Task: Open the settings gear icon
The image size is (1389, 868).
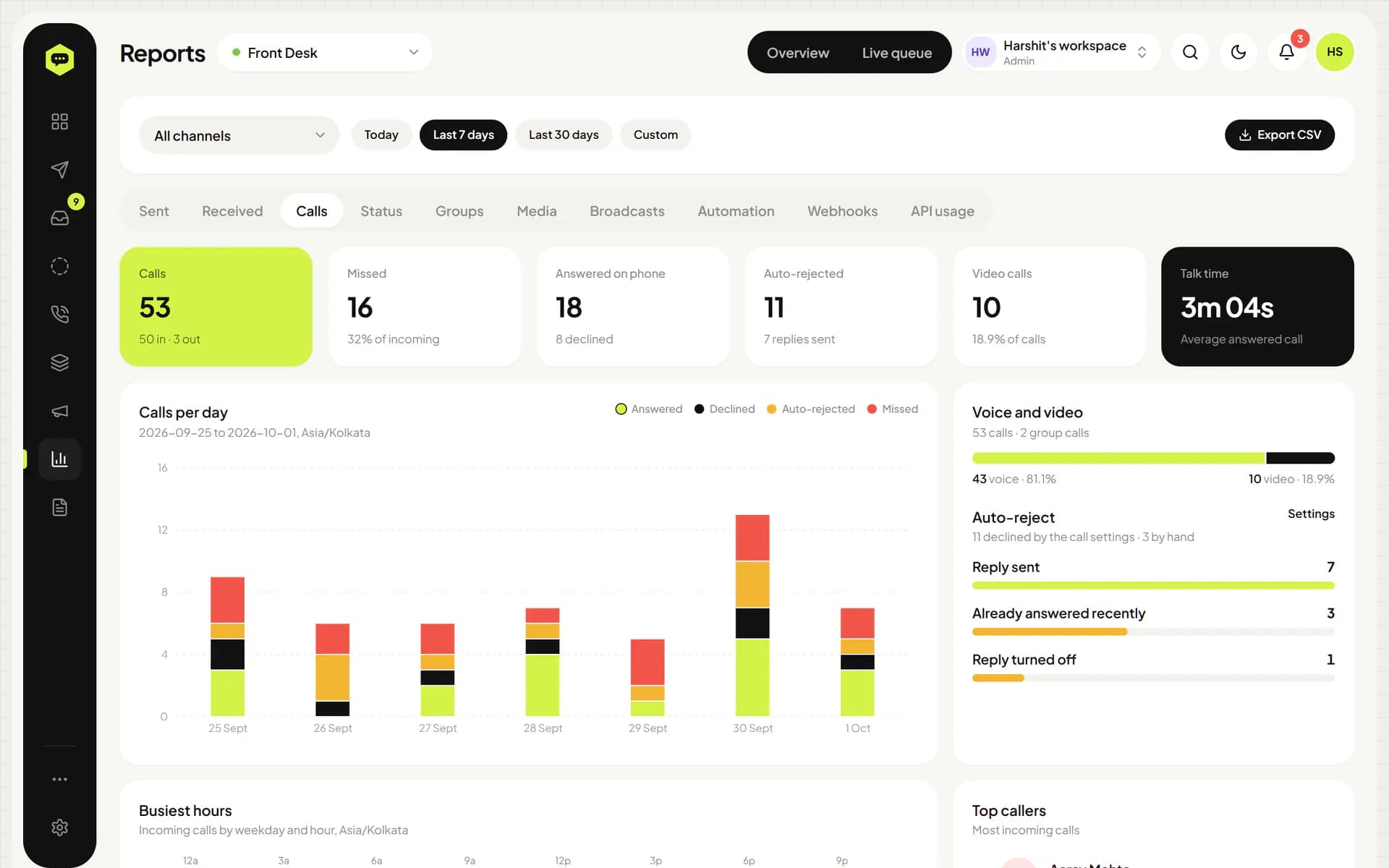Action: pyautogui.click(x=59, y=827)
